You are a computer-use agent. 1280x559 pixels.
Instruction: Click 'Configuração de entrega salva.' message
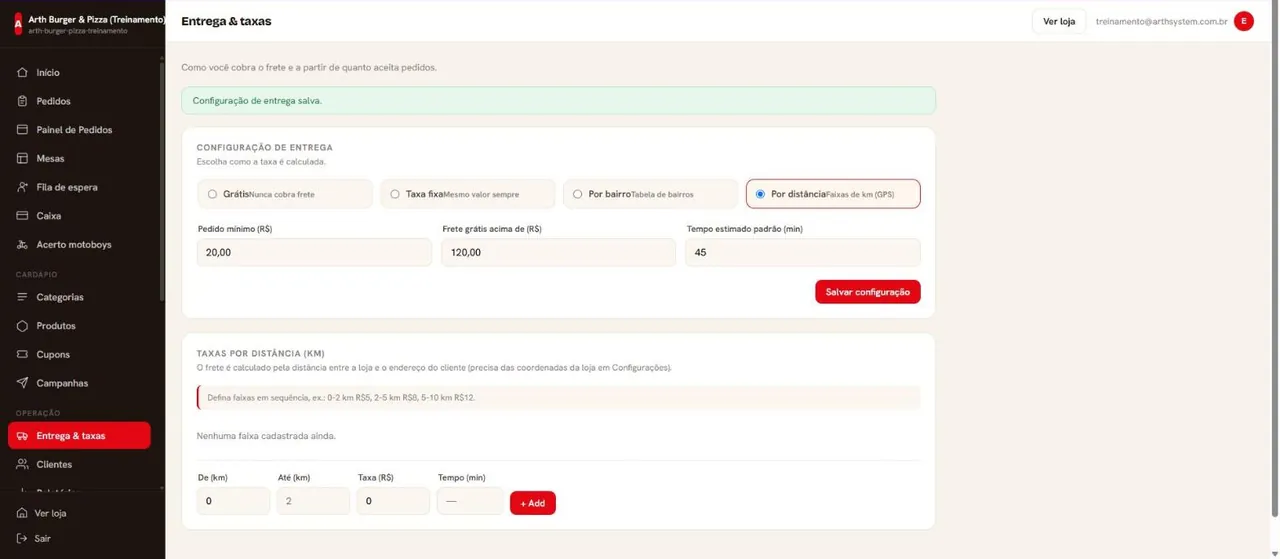pos(257,101)
